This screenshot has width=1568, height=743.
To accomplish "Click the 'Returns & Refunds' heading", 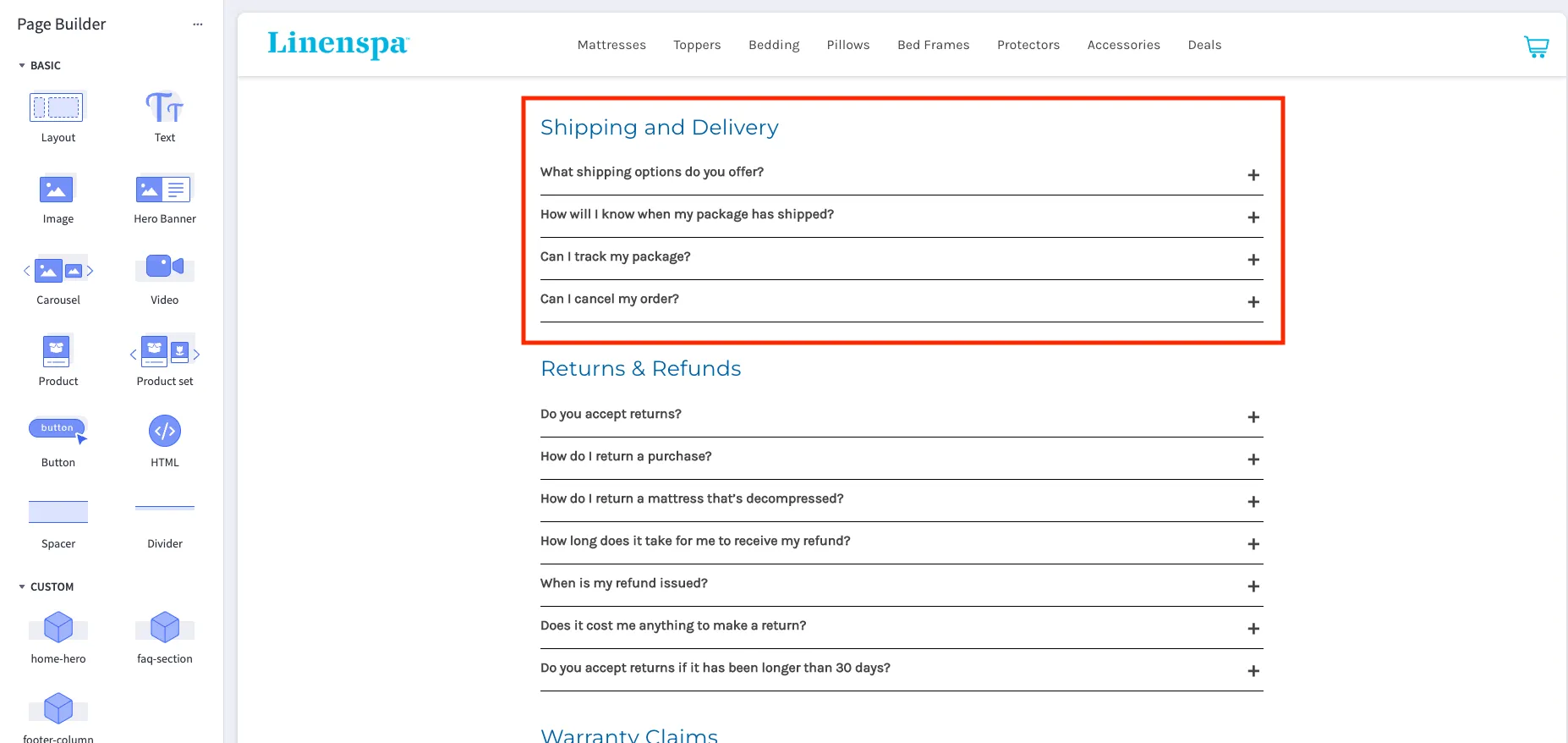I will point(641,368).
